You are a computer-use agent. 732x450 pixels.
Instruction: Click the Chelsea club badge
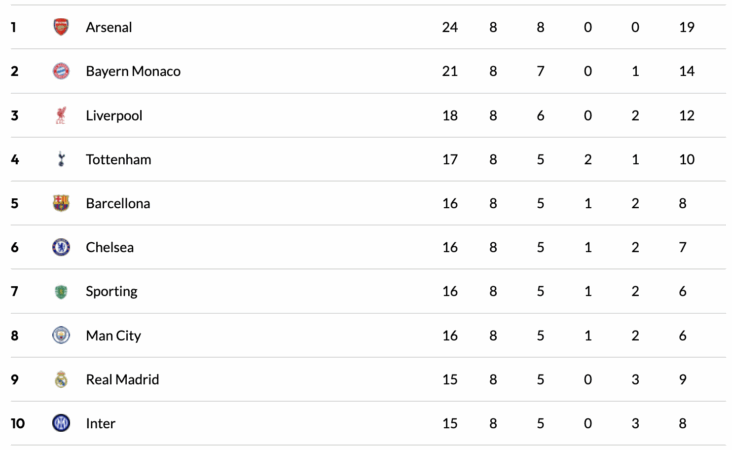[61, 247]
